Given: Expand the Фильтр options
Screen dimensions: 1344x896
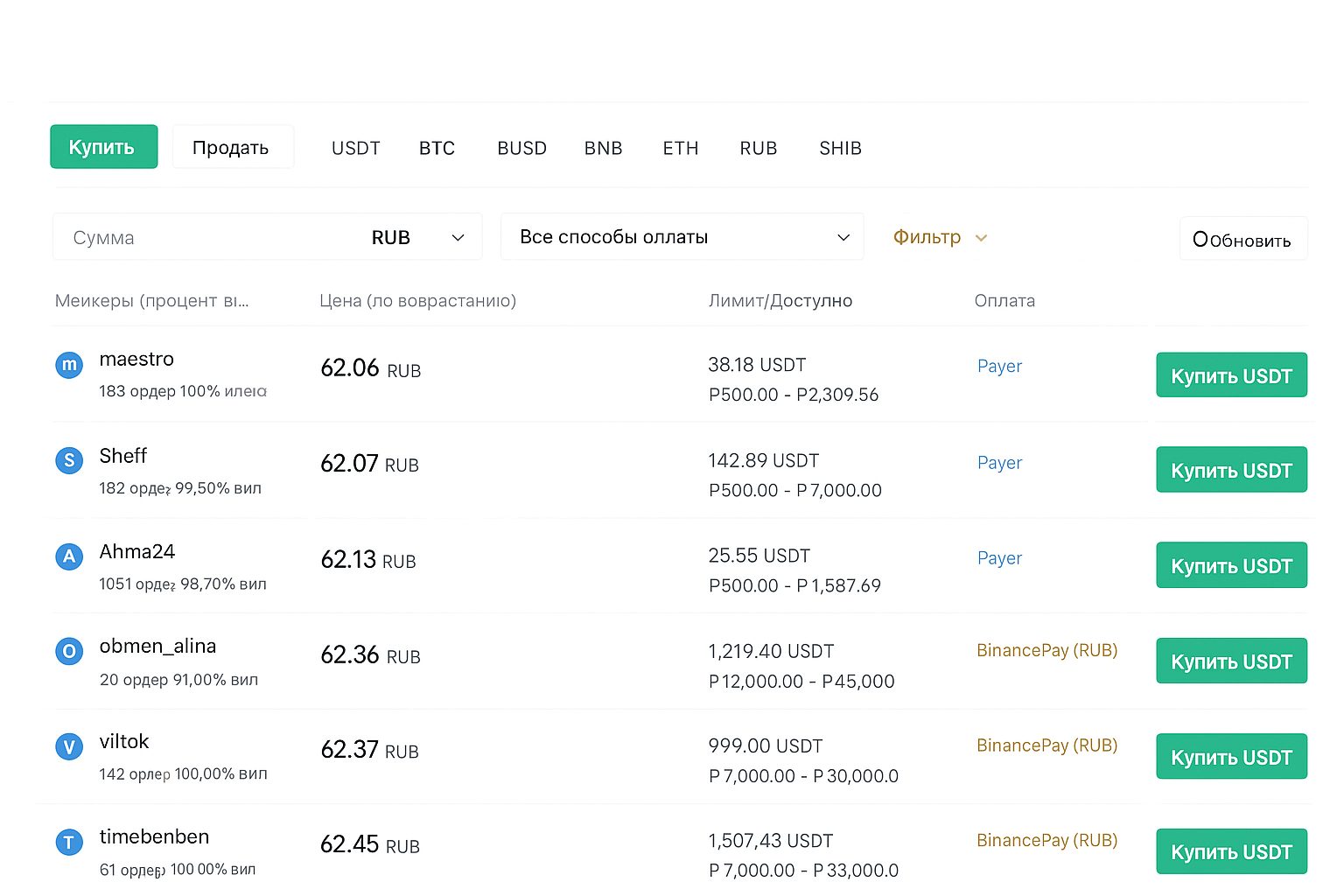Looking at the screenshot, I should tap(939, 237).
